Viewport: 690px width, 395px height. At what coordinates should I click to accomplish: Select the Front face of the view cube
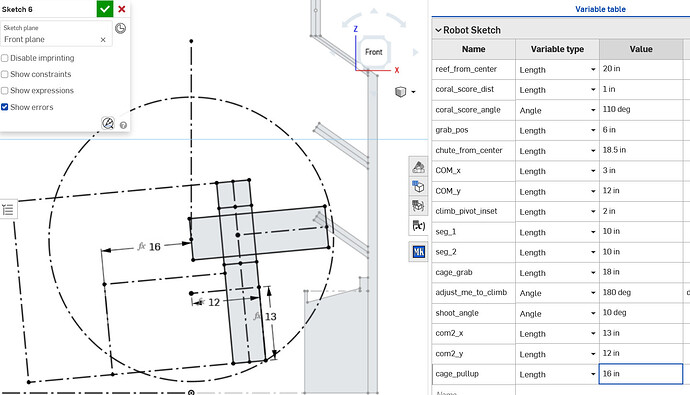[374, 52]
